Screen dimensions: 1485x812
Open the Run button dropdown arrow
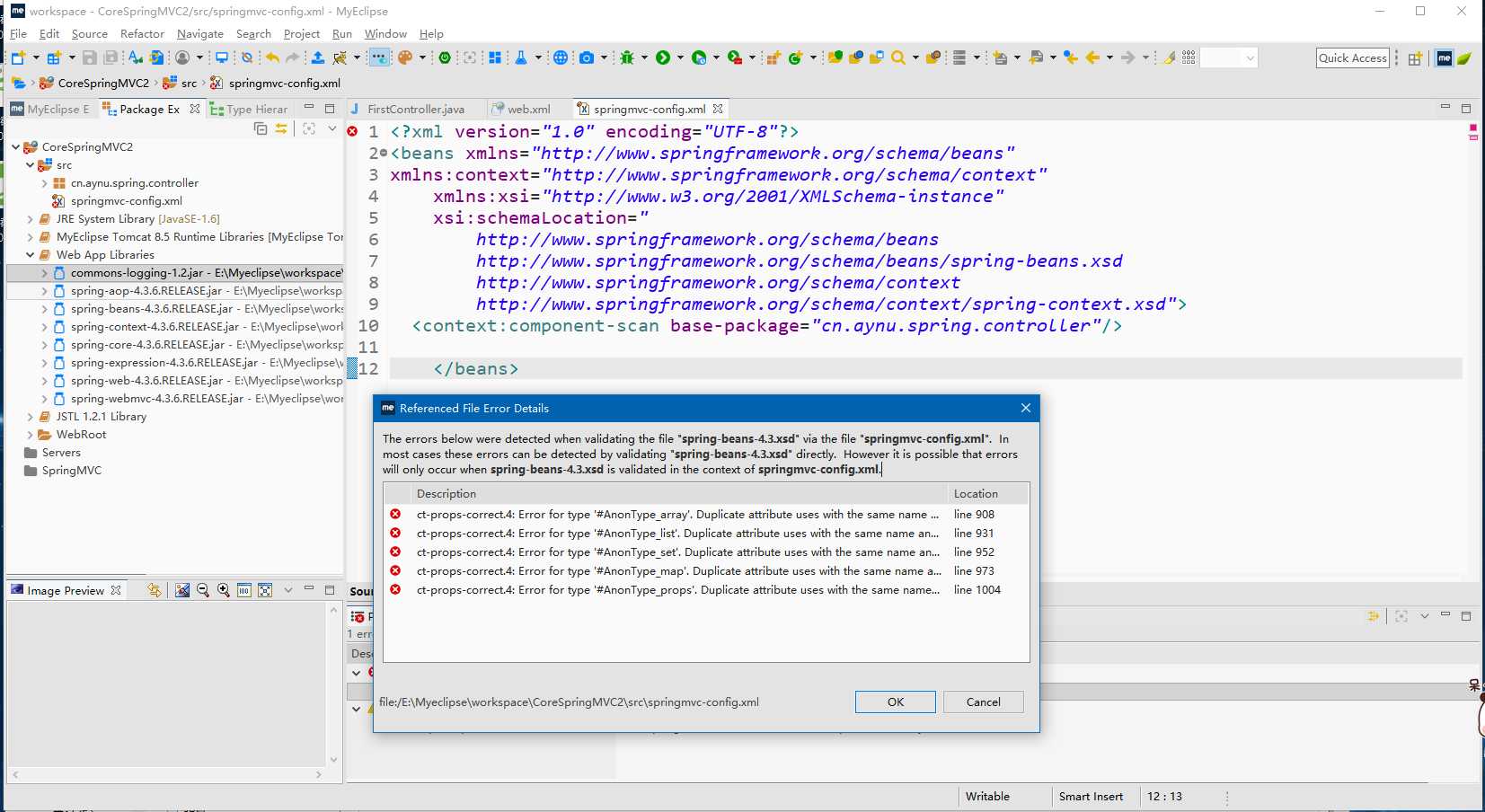680,57
